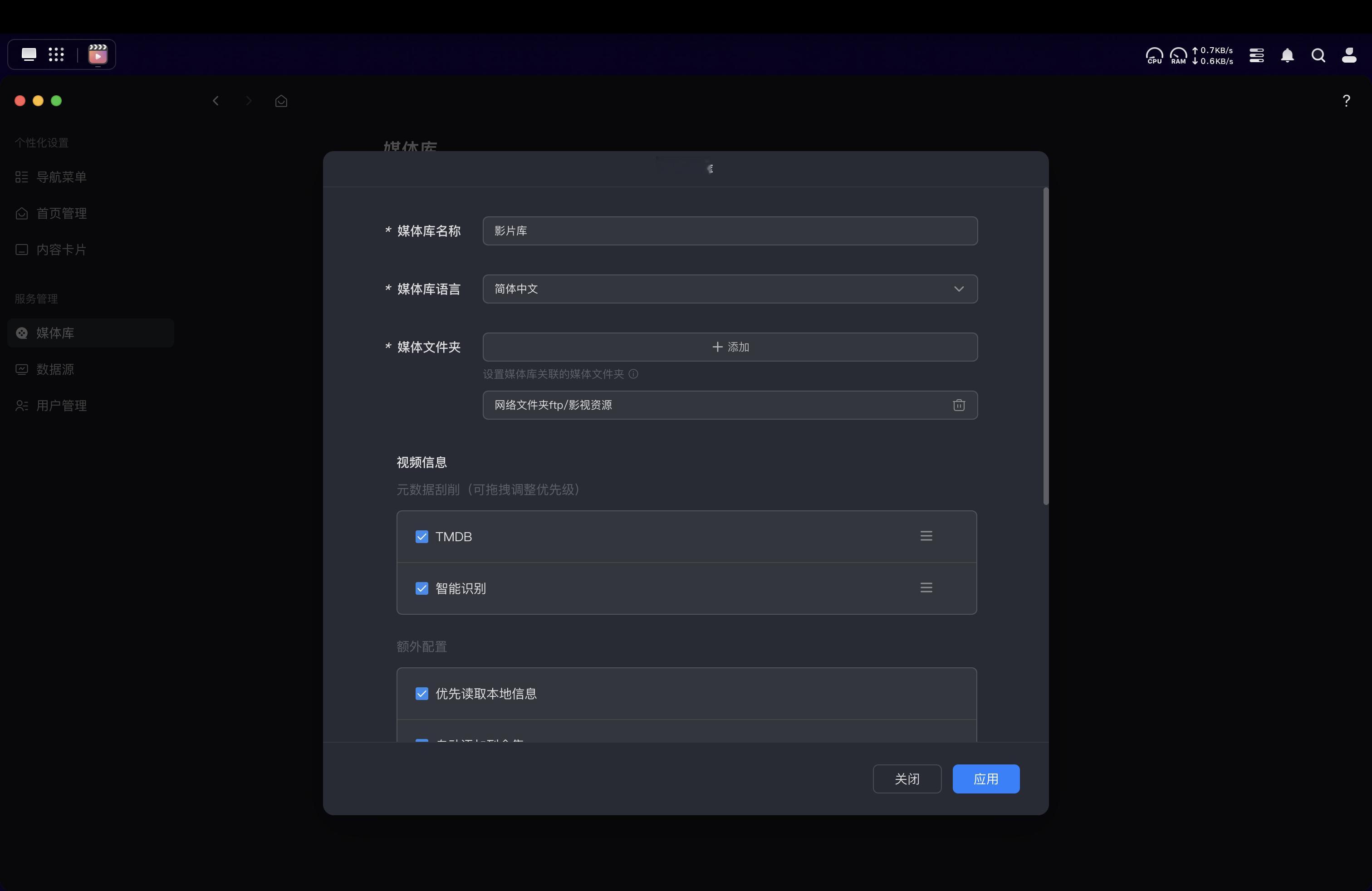The image size is (1372, 891).
Task: Delete the 网络文件夹ftp/影视资源 folder entry
Action: (x=959, y=405)
